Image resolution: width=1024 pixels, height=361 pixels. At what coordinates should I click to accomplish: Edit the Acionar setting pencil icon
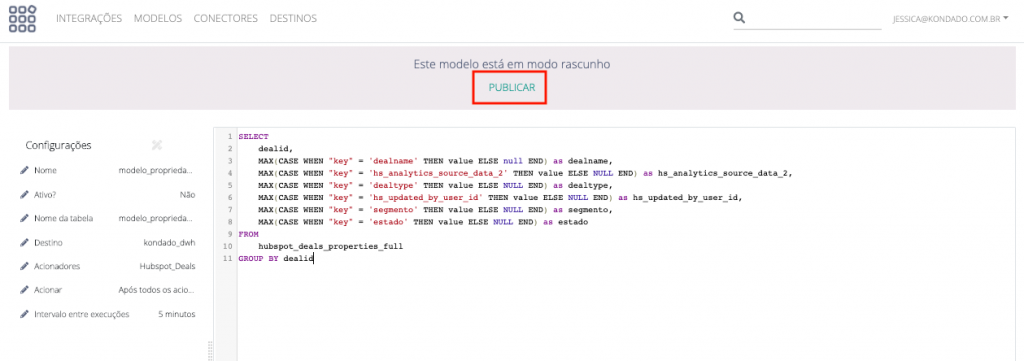24,290
